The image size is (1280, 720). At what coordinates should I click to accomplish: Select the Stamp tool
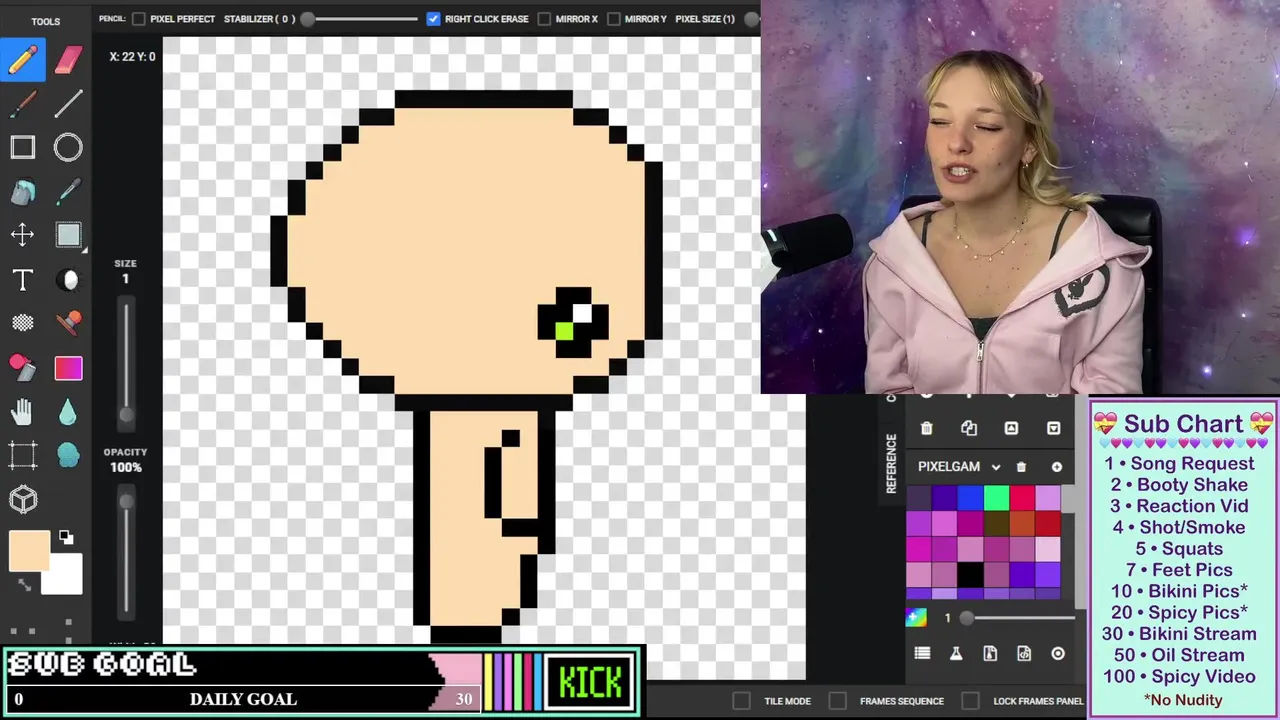pyautogui.click(x=68, y=323)
